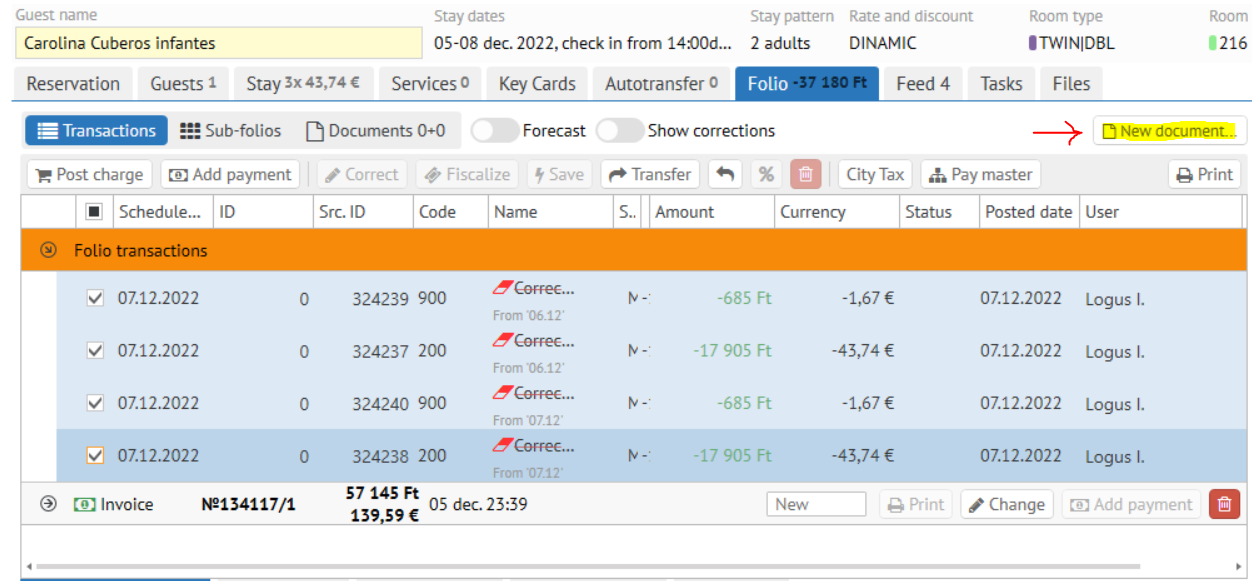Screen dimensions: 1252x581
Task: Select the Folio tab
Action: 807,84
